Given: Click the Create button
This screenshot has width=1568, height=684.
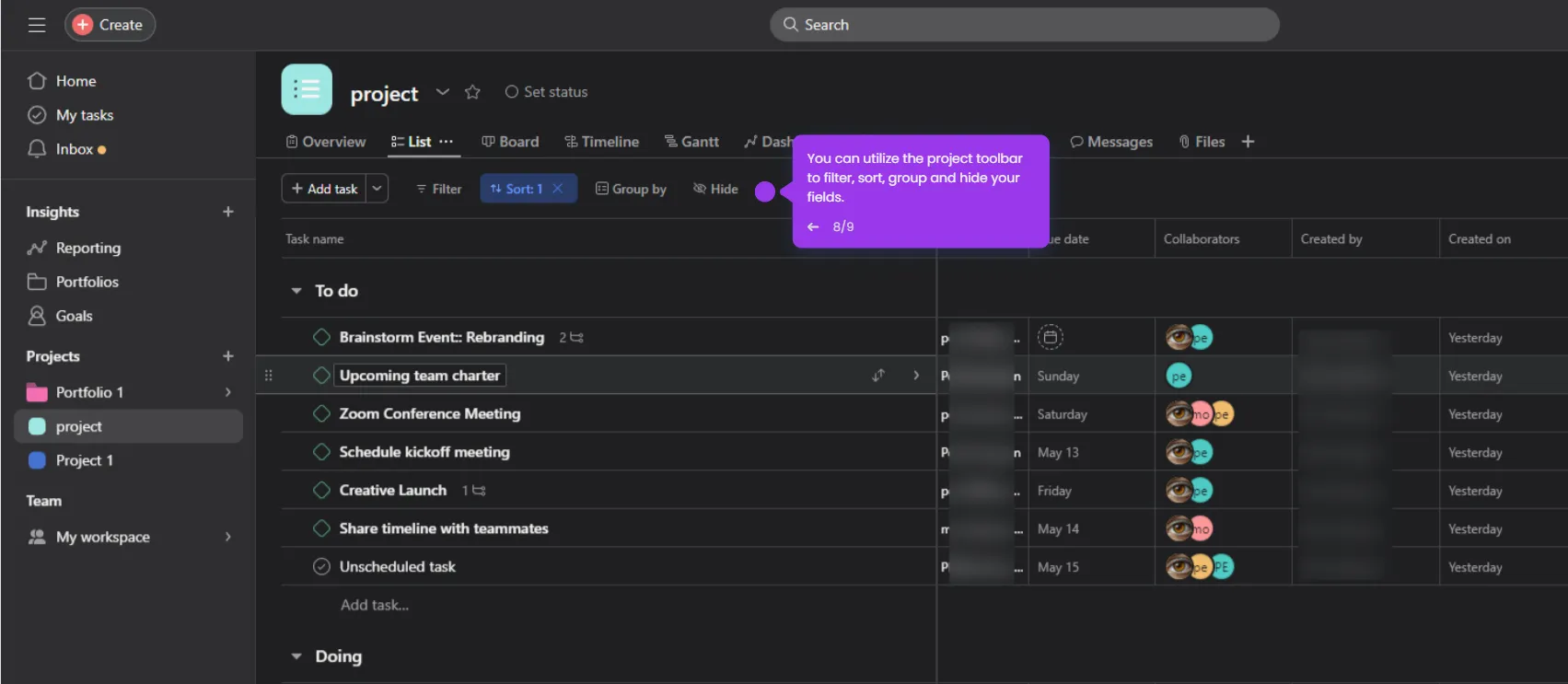Looking at the screenshot, I should 110,25.
